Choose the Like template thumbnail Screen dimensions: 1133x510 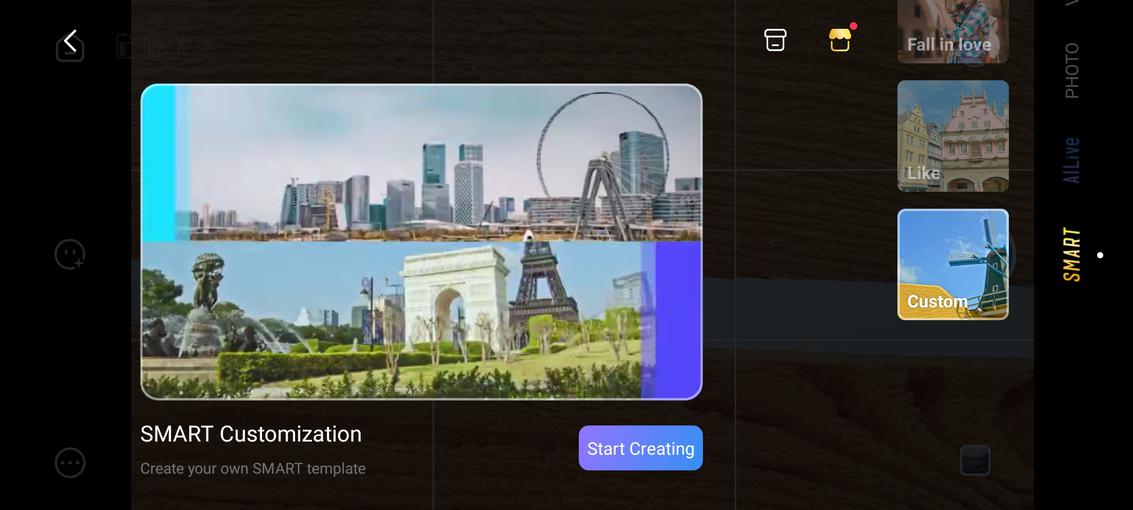pos(952,136)
